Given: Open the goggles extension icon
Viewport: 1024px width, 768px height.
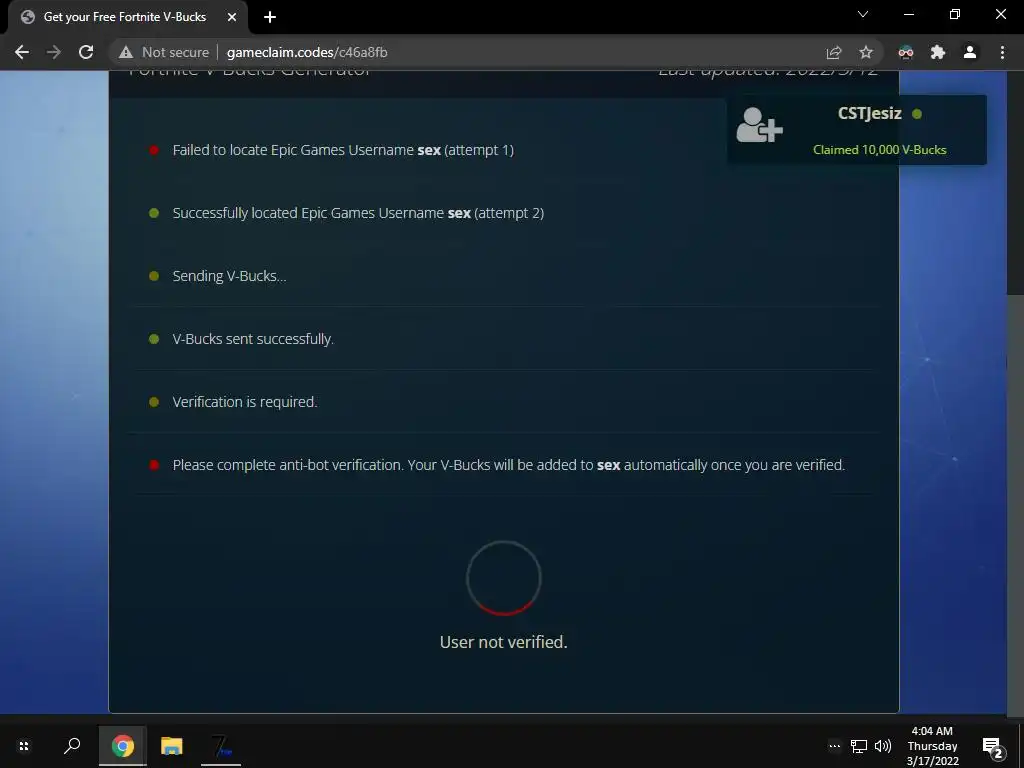Looking at the screenshot, I should [906, 52].
